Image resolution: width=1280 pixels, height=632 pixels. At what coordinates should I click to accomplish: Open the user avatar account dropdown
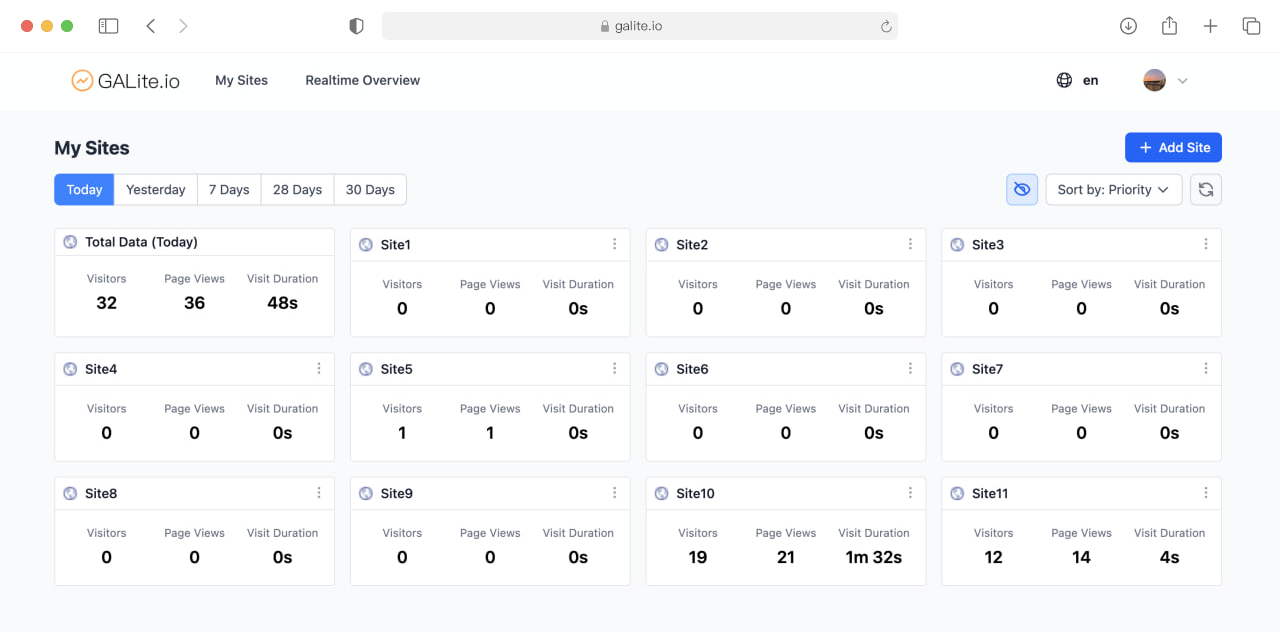1165,81
